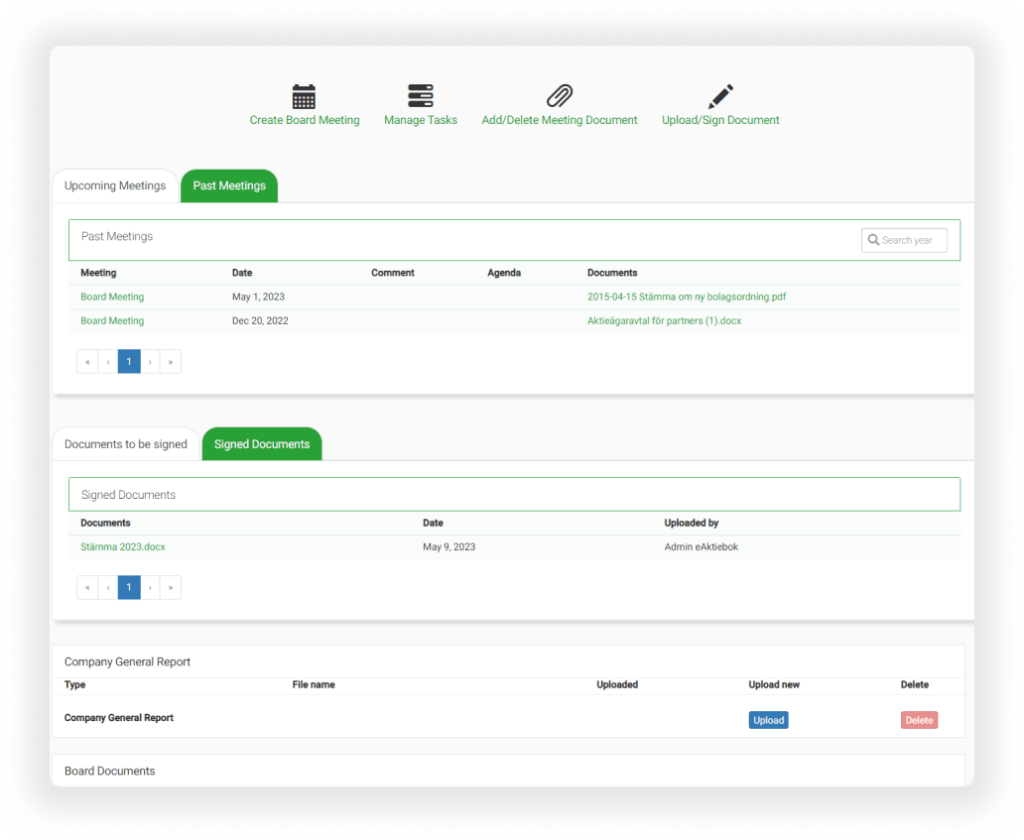
Task: Click the Upload new column header
Action: click(x=774, y=685)
